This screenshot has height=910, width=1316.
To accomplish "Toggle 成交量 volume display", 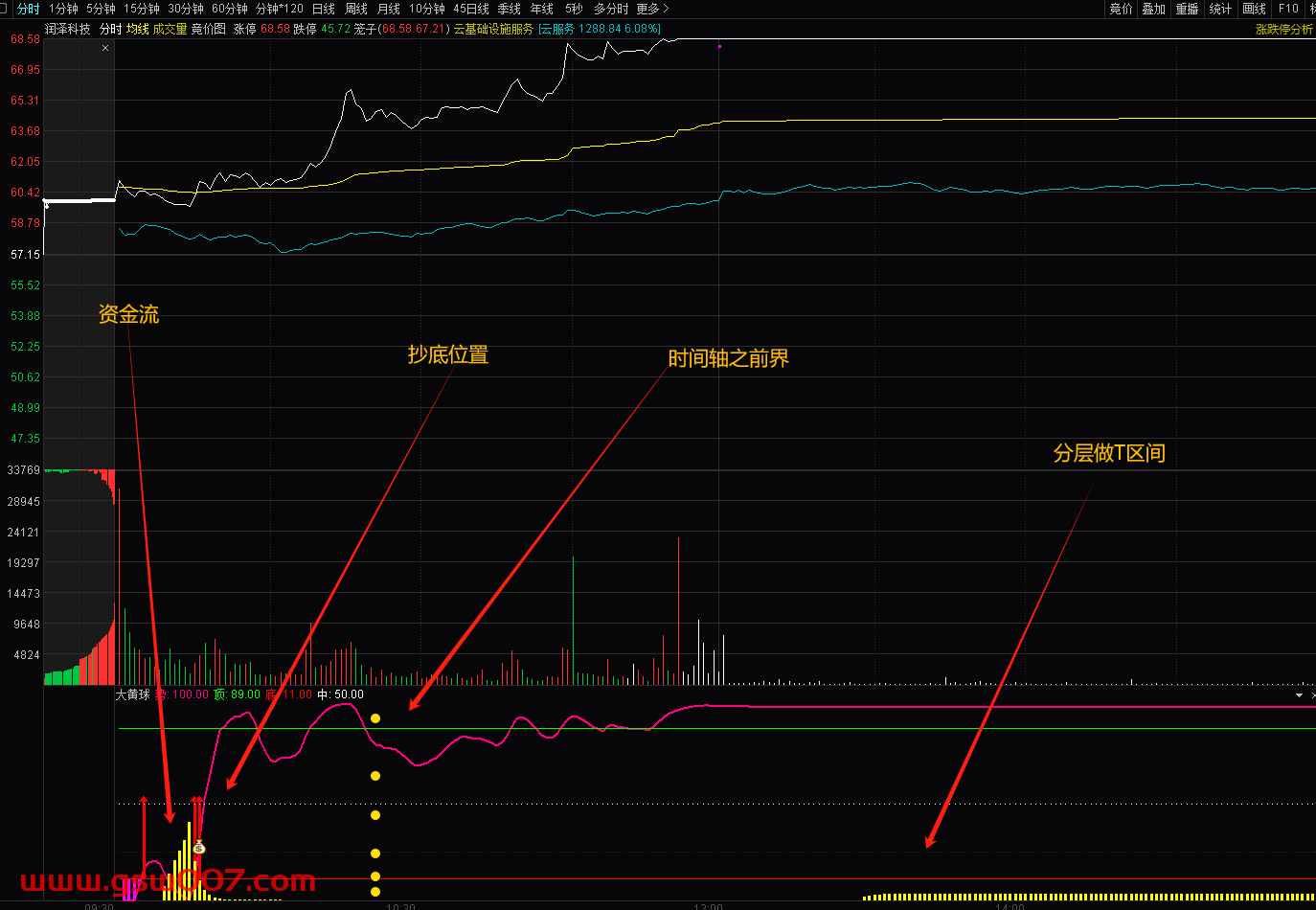I will (170, 30).
